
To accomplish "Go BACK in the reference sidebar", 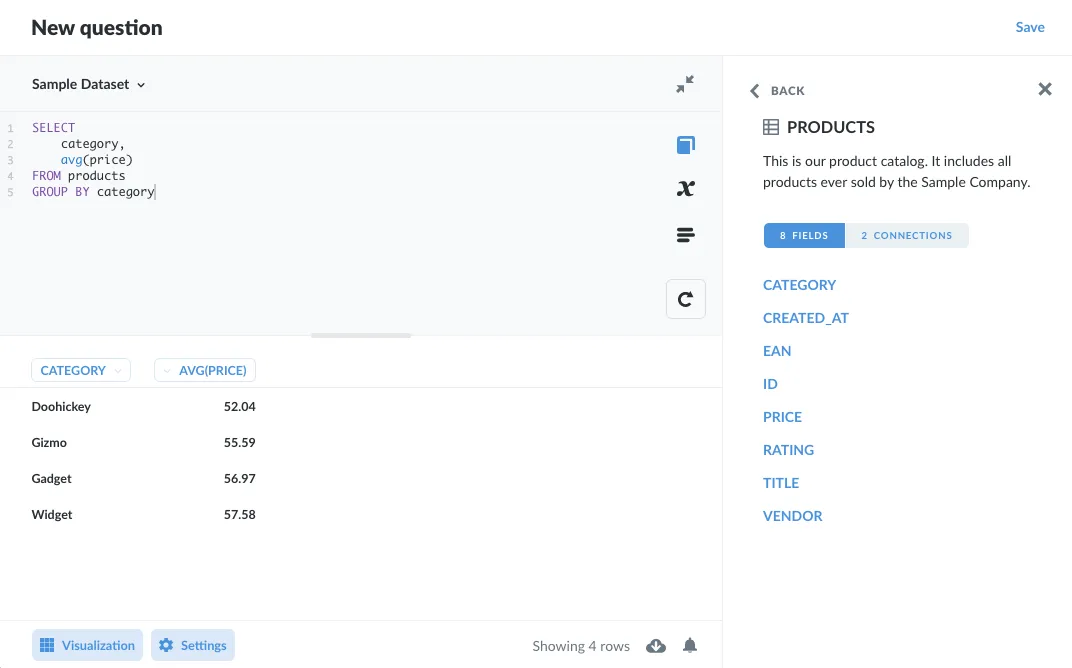I will pyautogui.click(x=776, y=90).
